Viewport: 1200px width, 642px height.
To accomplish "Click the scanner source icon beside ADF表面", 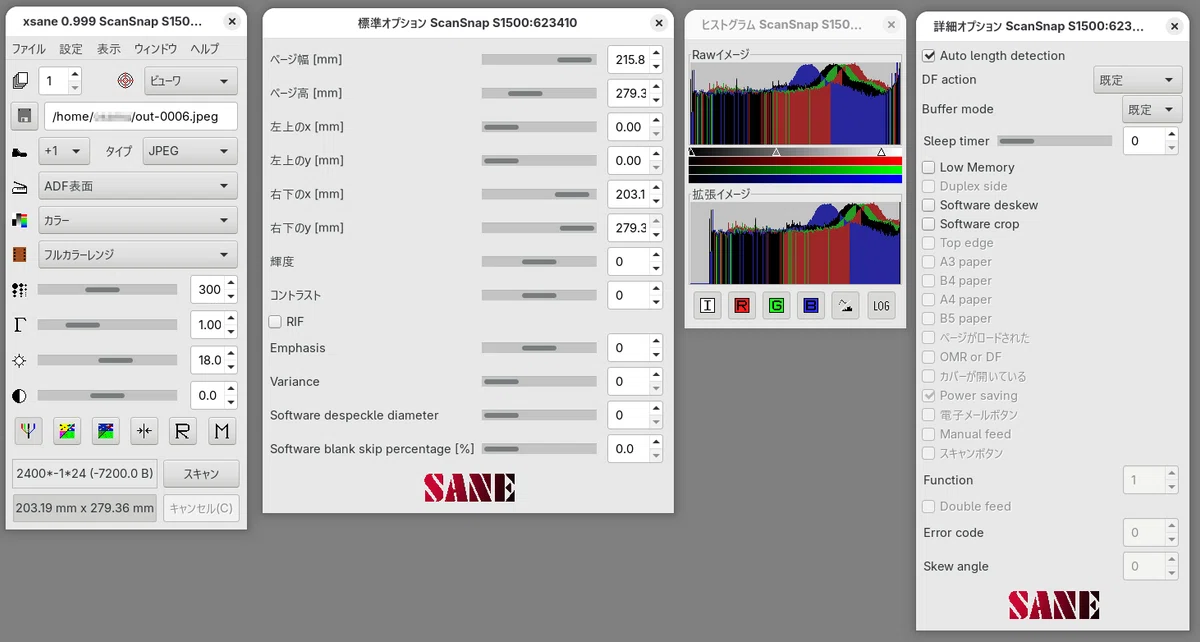I will tap(20, 186).
